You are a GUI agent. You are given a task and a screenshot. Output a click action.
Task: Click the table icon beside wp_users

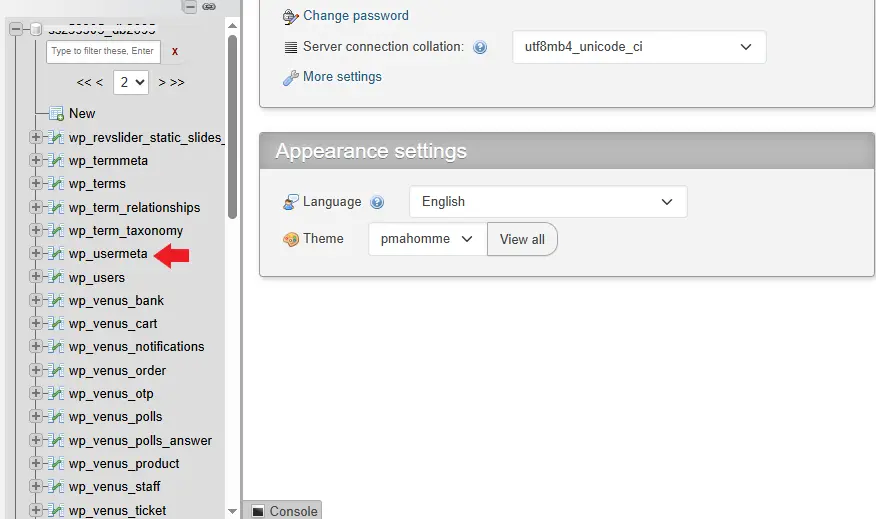pos(56,277)
